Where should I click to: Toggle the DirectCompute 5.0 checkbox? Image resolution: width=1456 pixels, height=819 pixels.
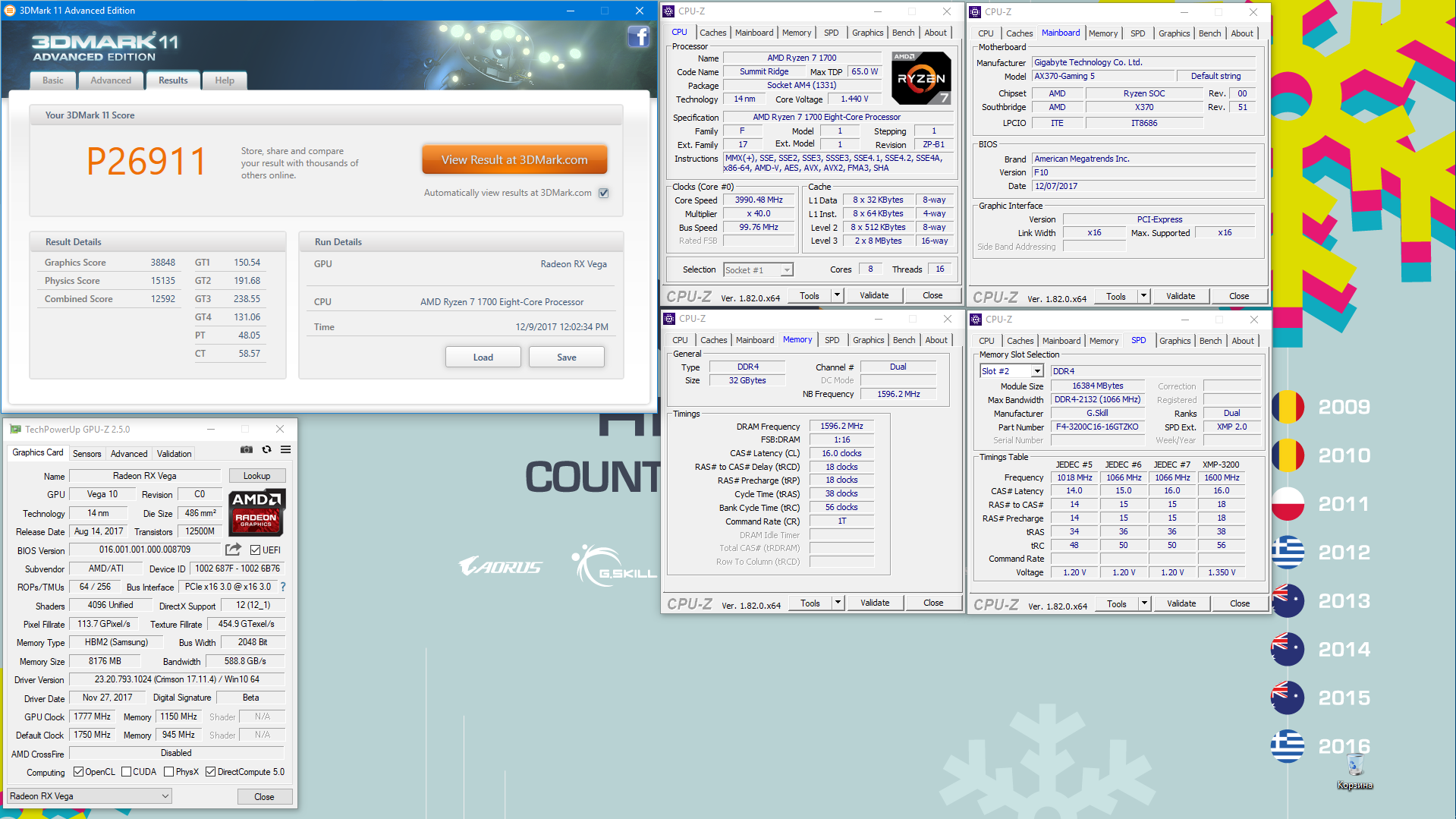tap(210, 772)
